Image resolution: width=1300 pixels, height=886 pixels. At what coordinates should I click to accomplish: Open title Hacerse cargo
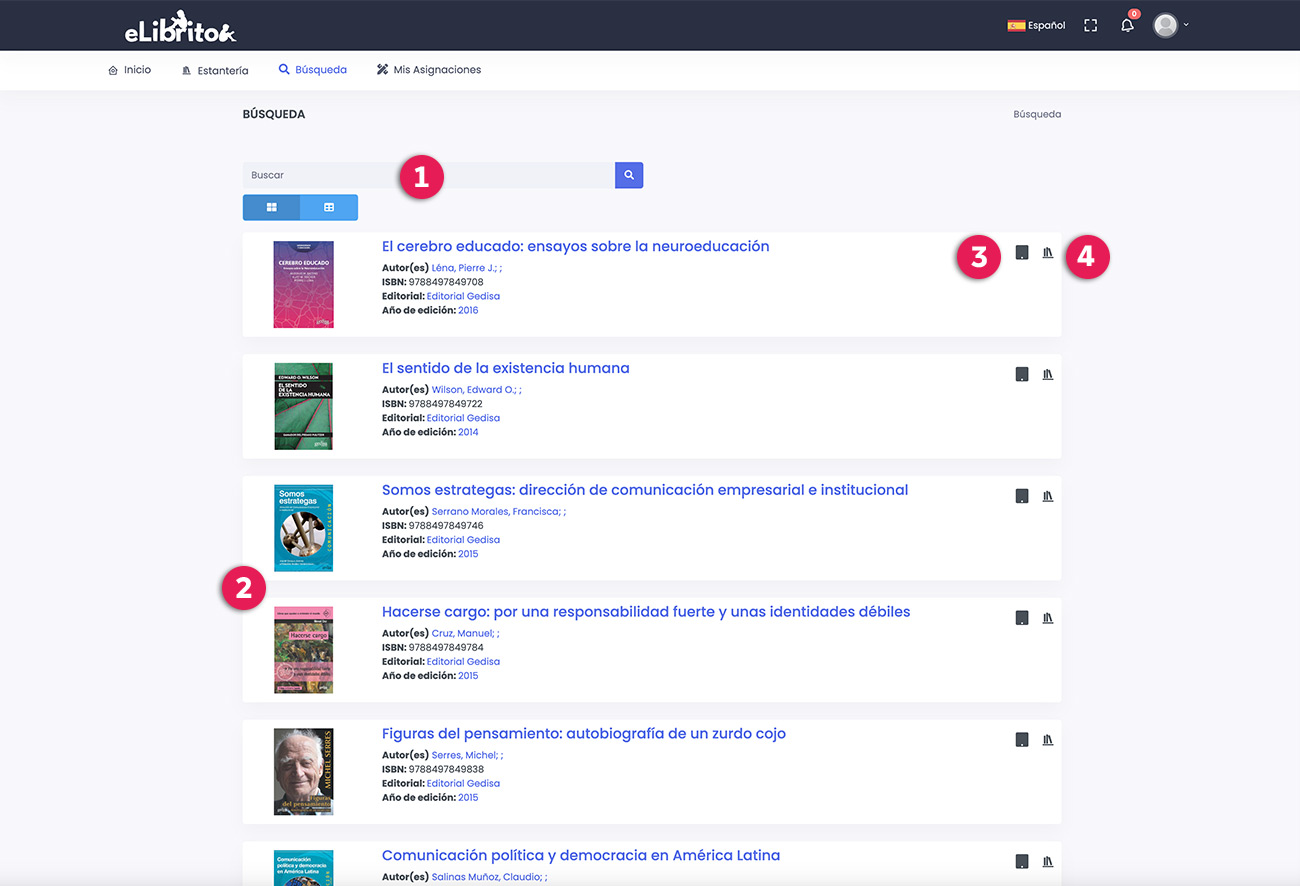(x=646, y=612)
